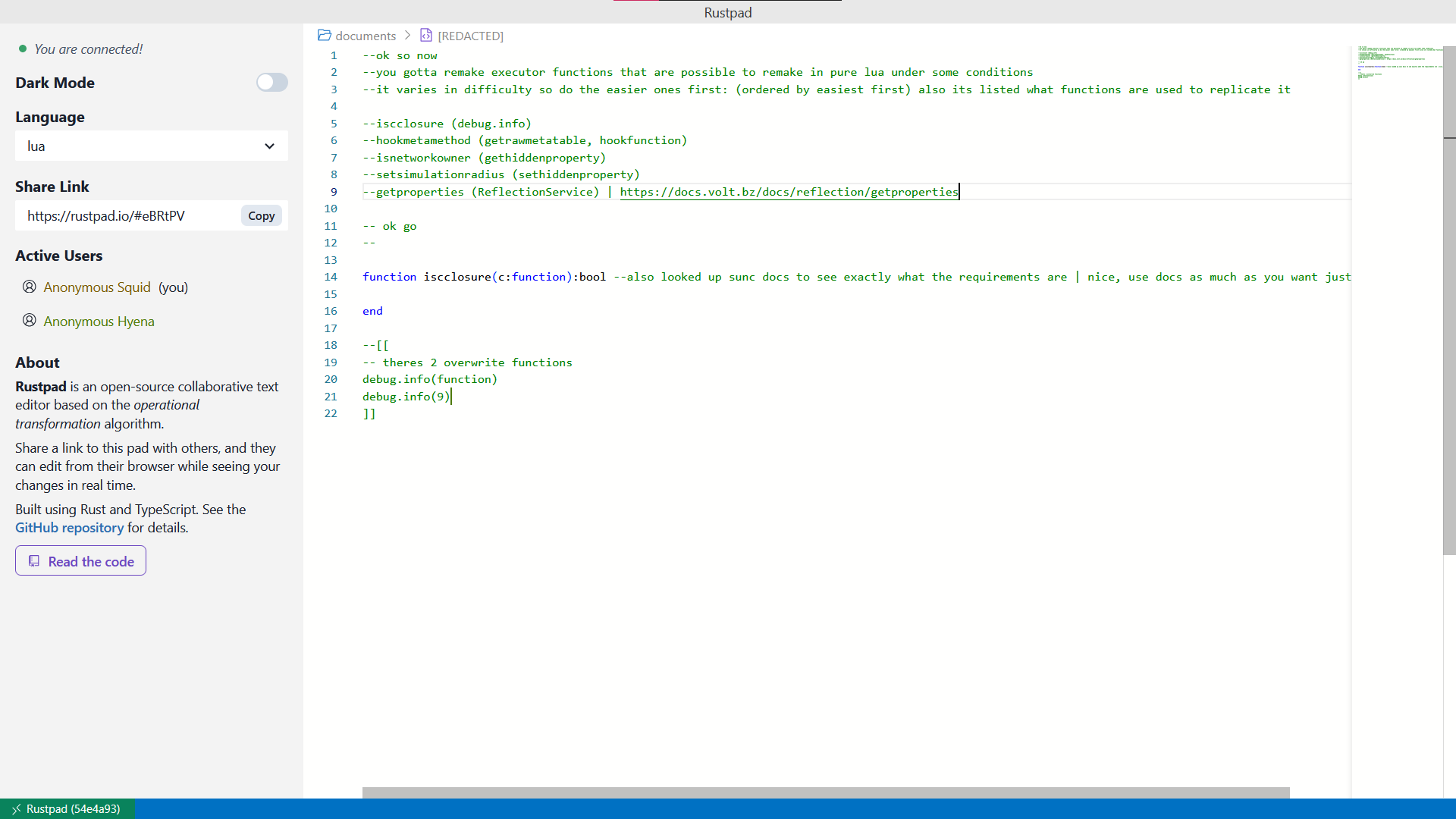Screen dimensions: 1456x819
Task: Click the green connected status dot
Action: (x=23, y=49)
